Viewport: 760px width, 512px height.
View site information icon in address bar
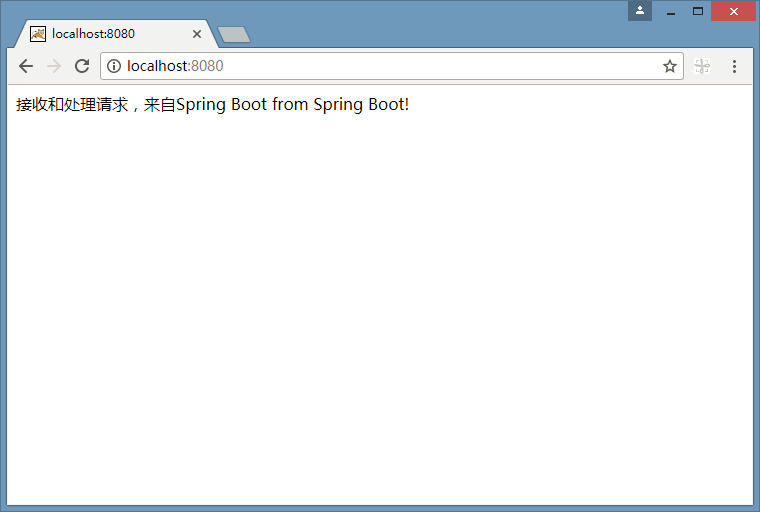point(114,66)
